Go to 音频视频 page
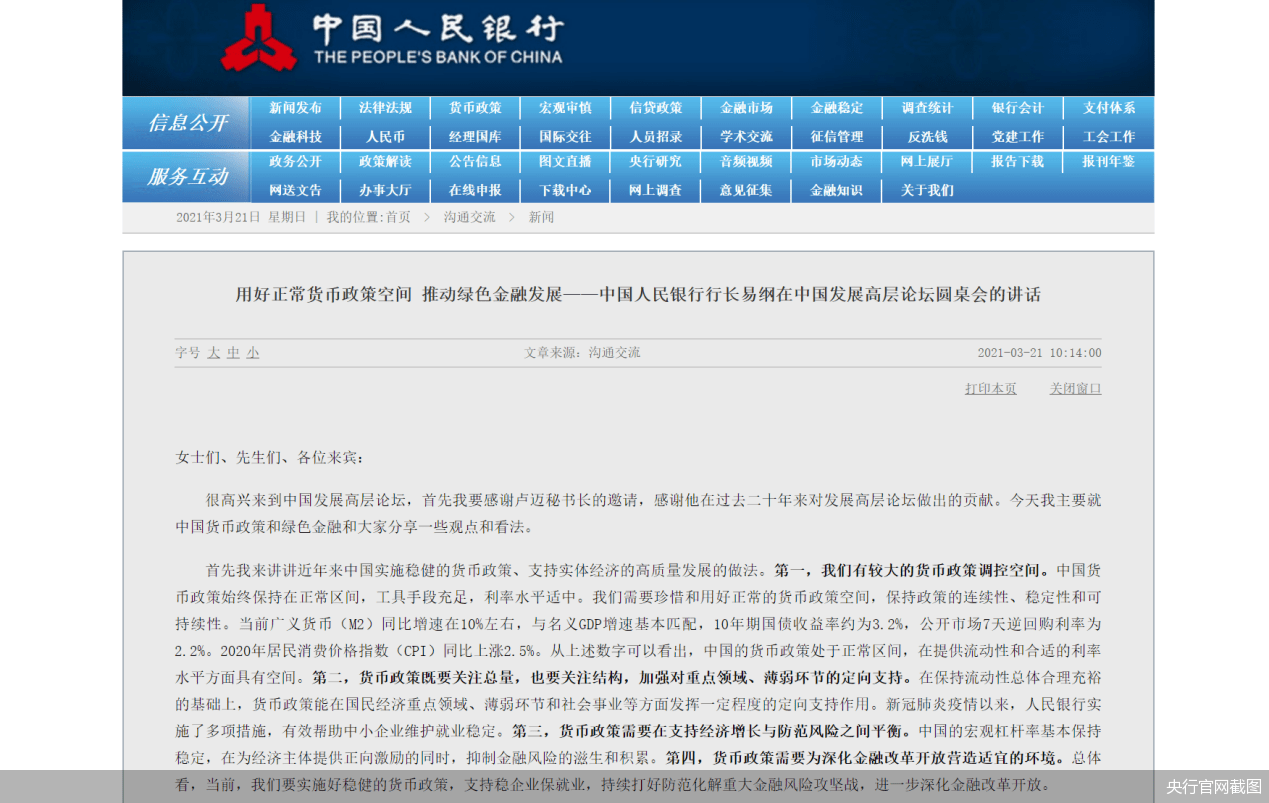Viewport: 1269px width, 803px height. point(746,161)
